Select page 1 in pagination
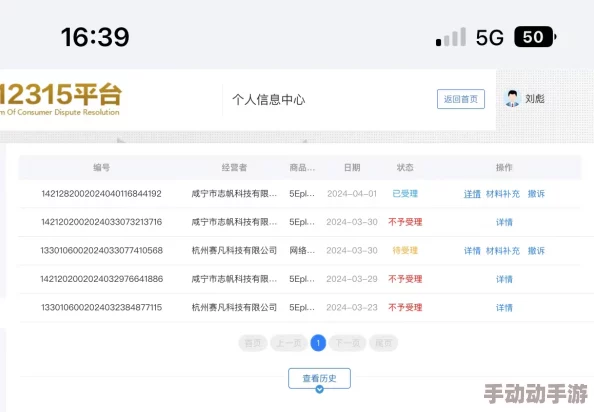The height and width of the screenshot is (412, 594). point(318,343)
